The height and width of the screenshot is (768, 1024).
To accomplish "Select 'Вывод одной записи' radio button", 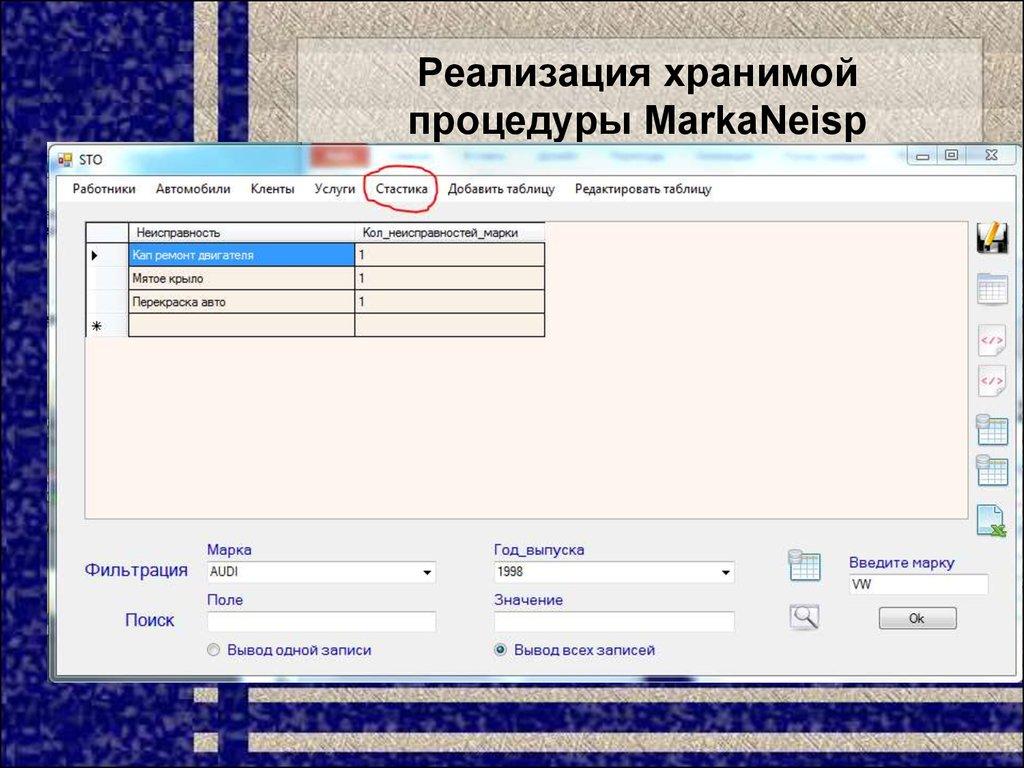I will pyautogui.click(x=211, y=650).
